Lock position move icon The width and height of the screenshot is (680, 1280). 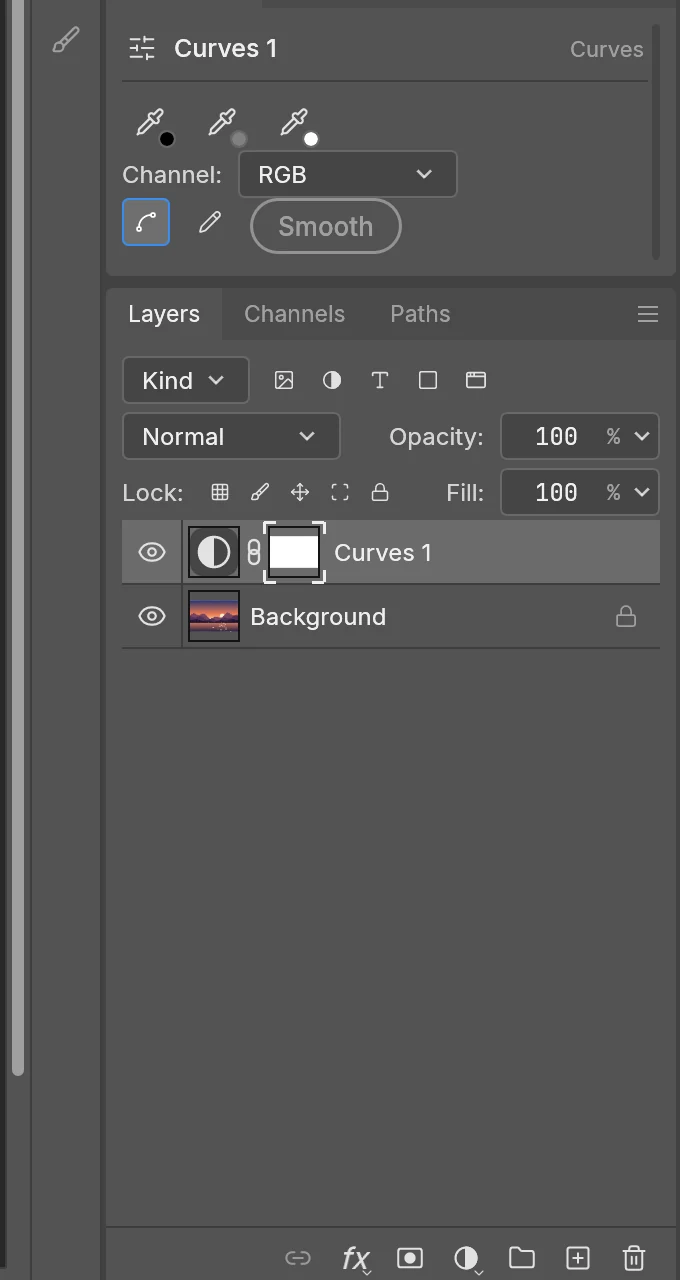click(300, 492)
